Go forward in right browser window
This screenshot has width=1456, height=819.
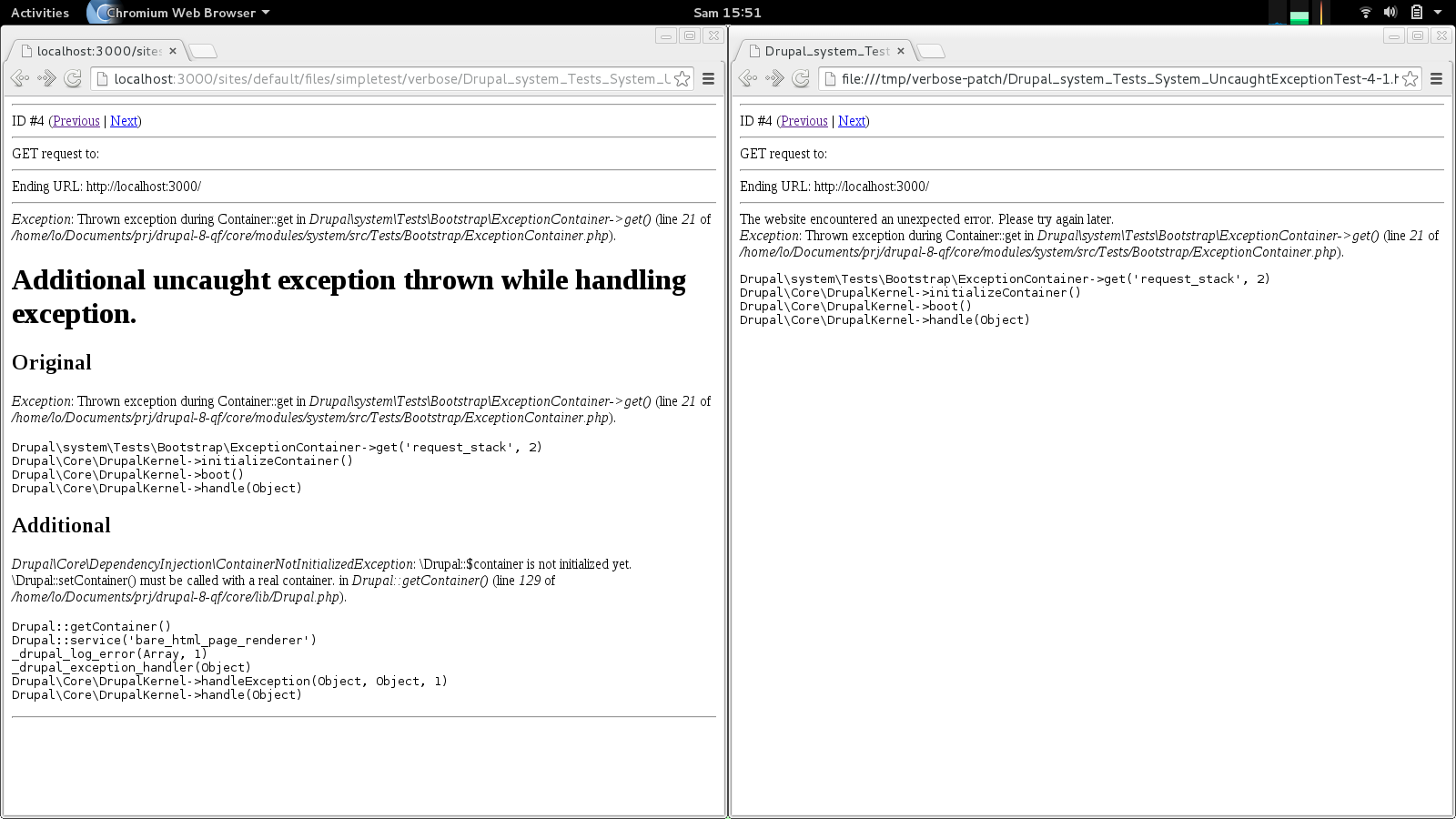tap(774, 79)
